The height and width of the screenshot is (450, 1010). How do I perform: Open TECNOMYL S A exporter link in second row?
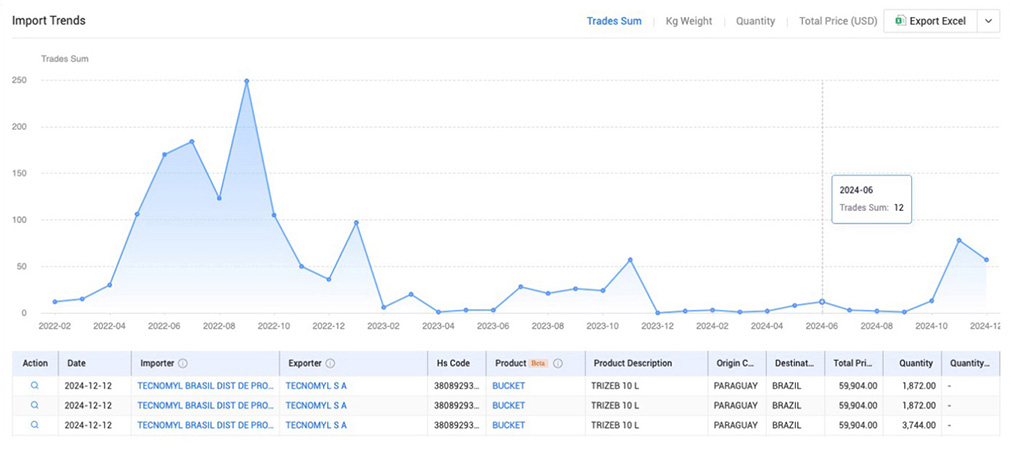pos(316,405)
